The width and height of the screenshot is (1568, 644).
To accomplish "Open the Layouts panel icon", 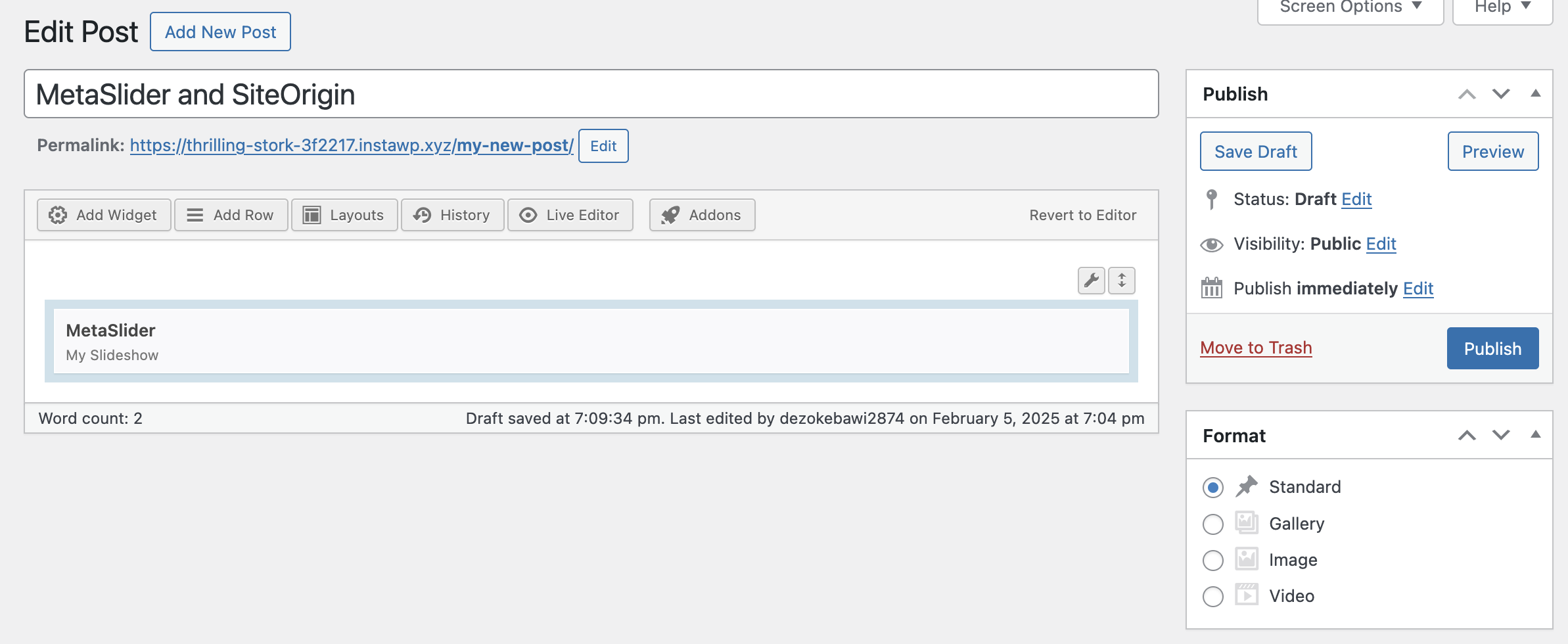I will pos(311,215).
